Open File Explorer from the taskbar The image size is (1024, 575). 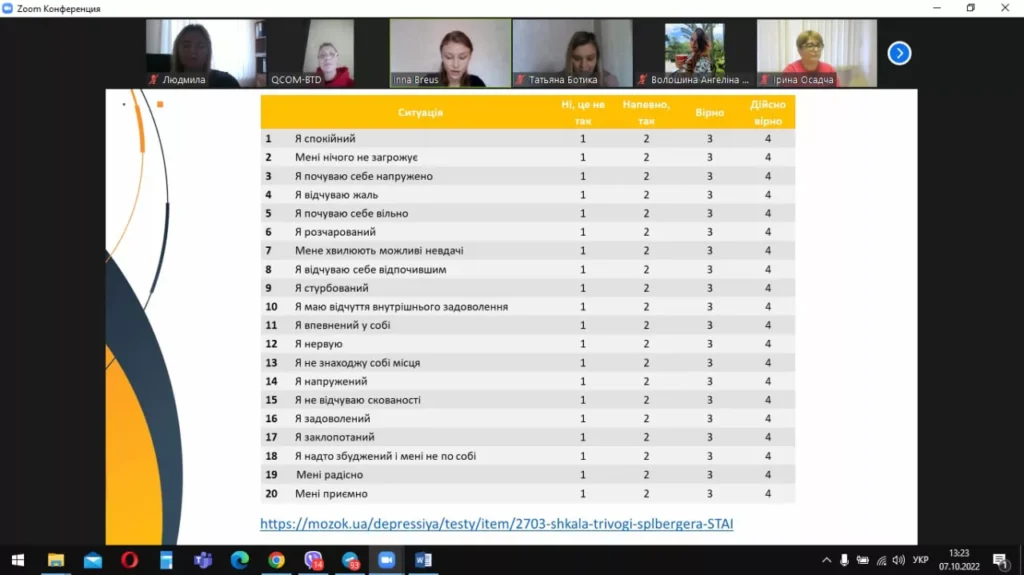click(56, 560)
